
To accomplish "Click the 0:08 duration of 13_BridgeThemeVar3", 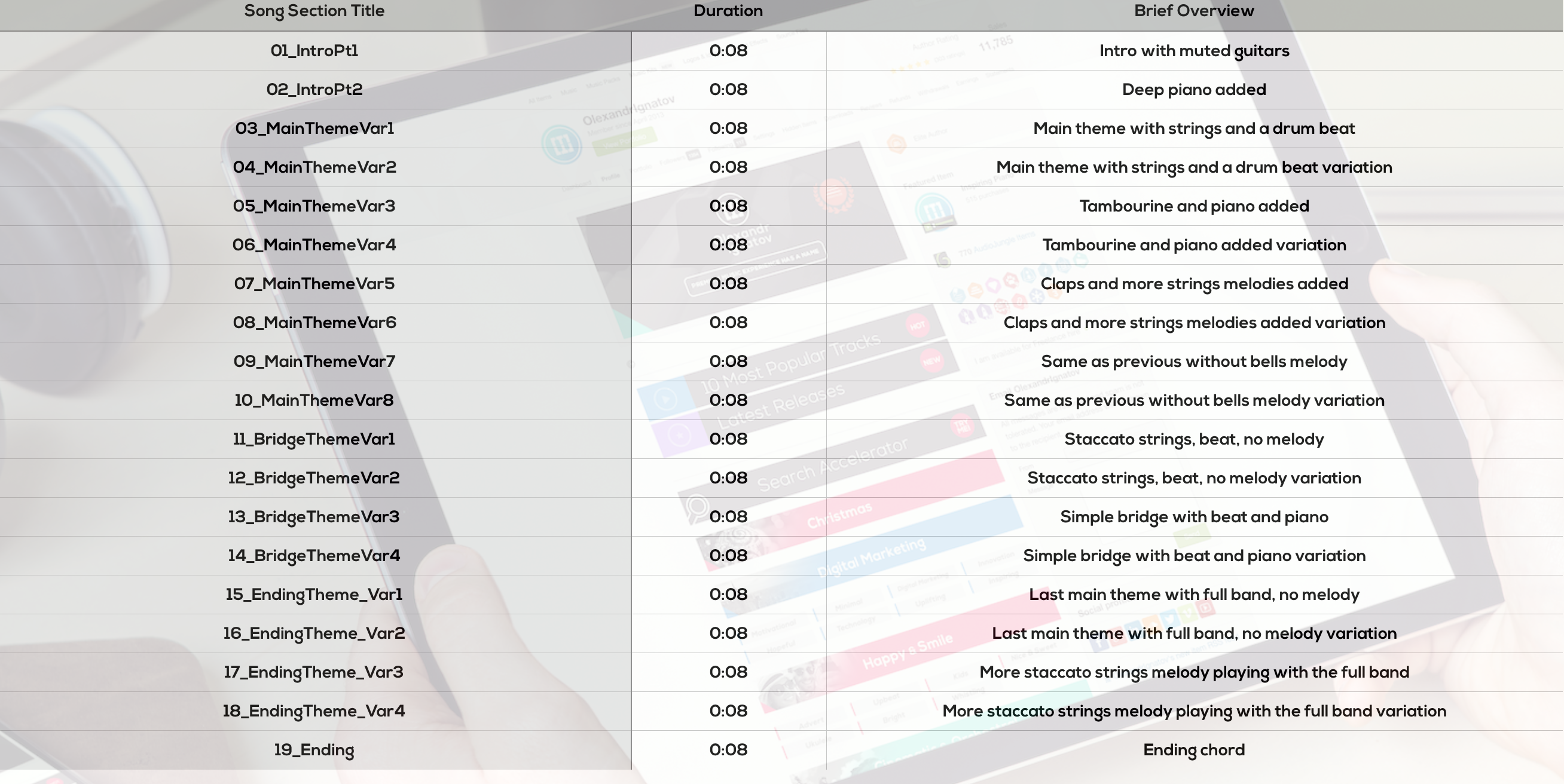I will [x=728, y=517].
